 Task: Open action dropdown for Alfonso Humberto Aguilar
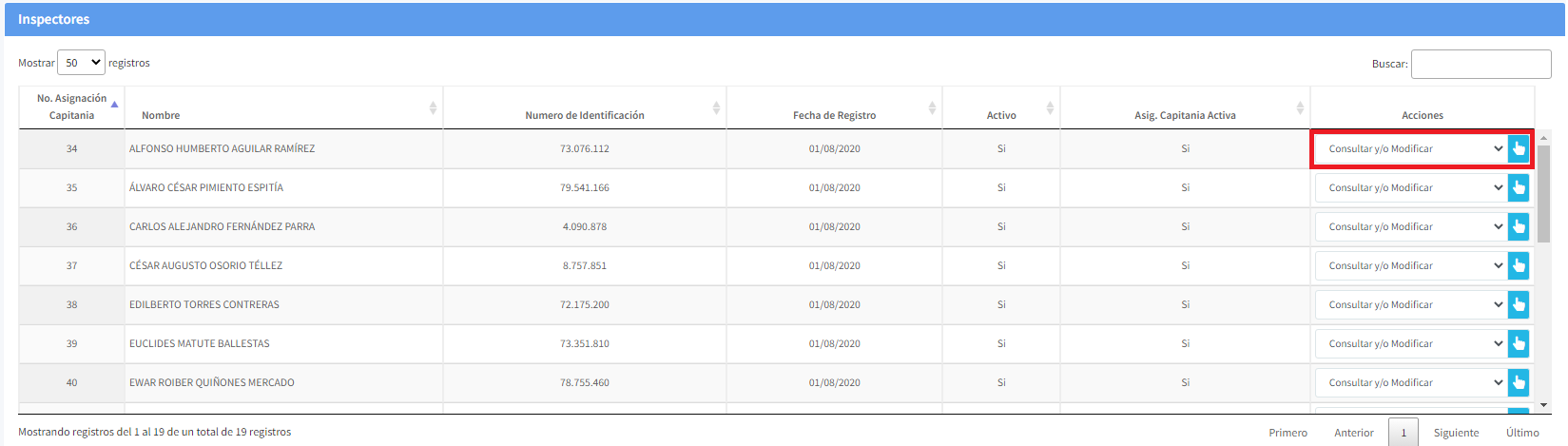pos(1411,149)
